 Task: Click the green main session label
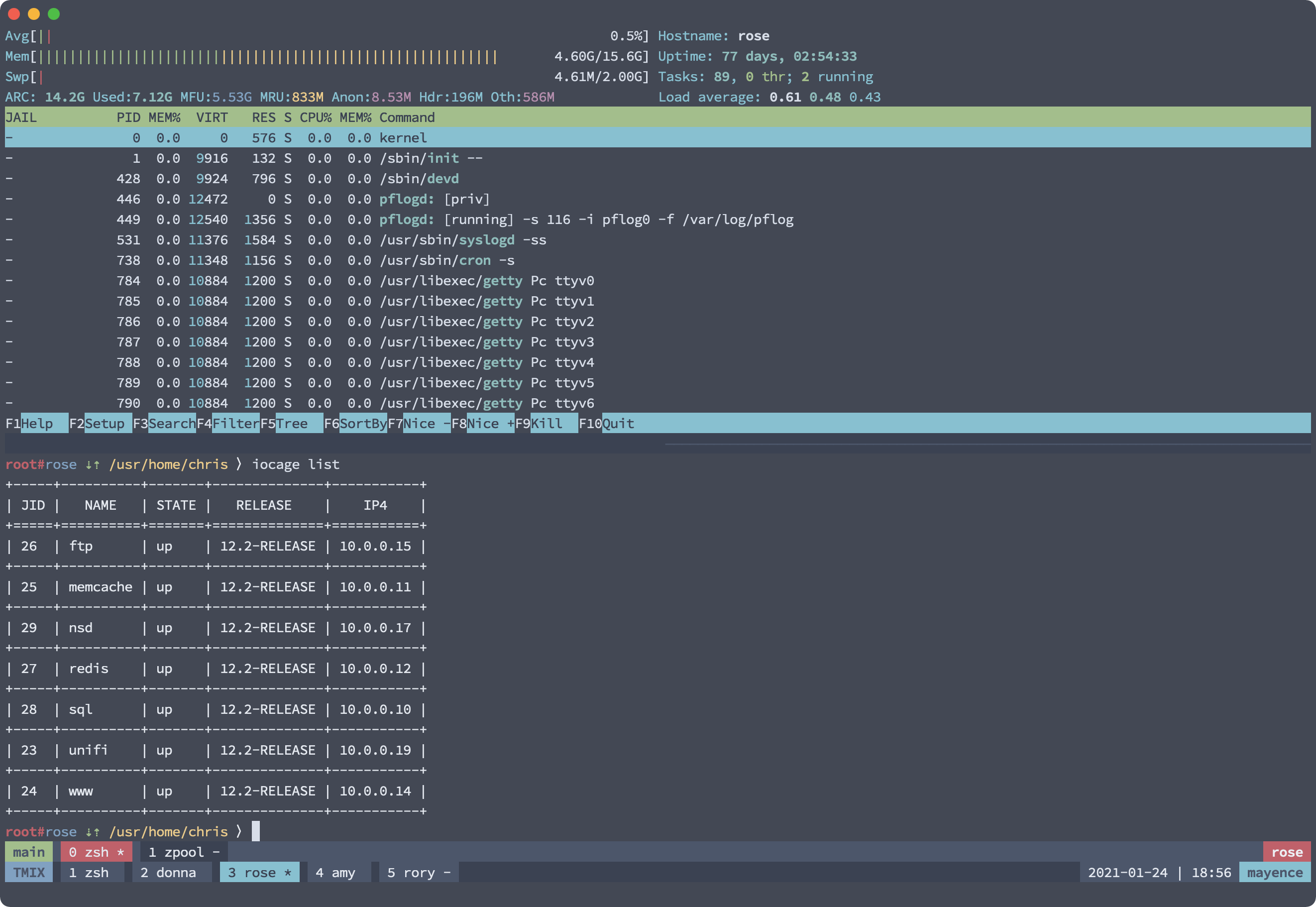click(28, 852)
